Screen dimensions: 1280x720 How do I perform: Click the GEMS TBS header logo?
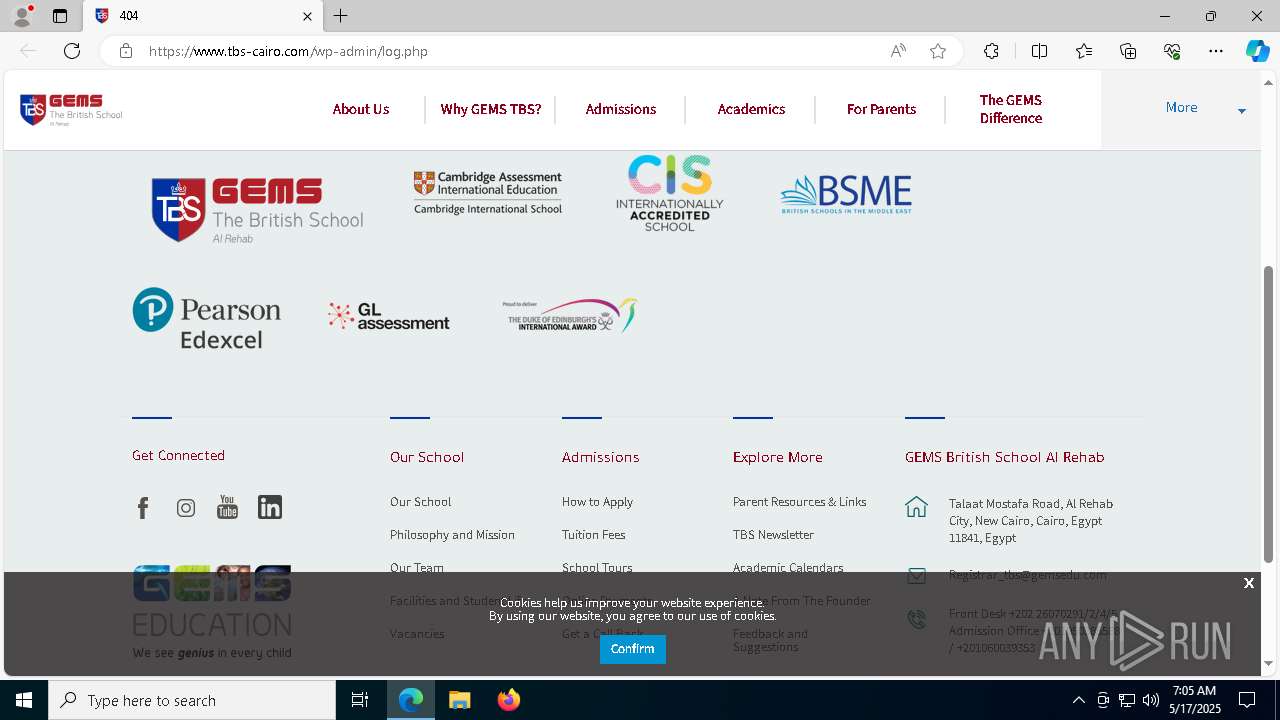pos(71,109)
